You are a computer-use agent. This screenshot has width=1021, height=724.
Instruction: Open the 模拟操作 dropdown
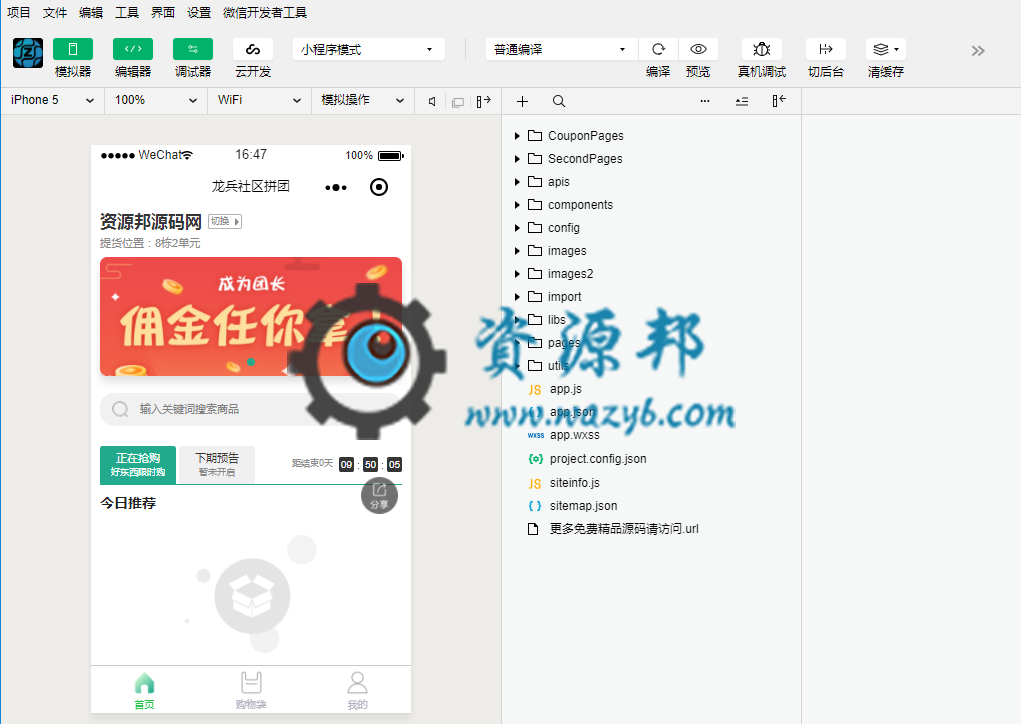363,100
